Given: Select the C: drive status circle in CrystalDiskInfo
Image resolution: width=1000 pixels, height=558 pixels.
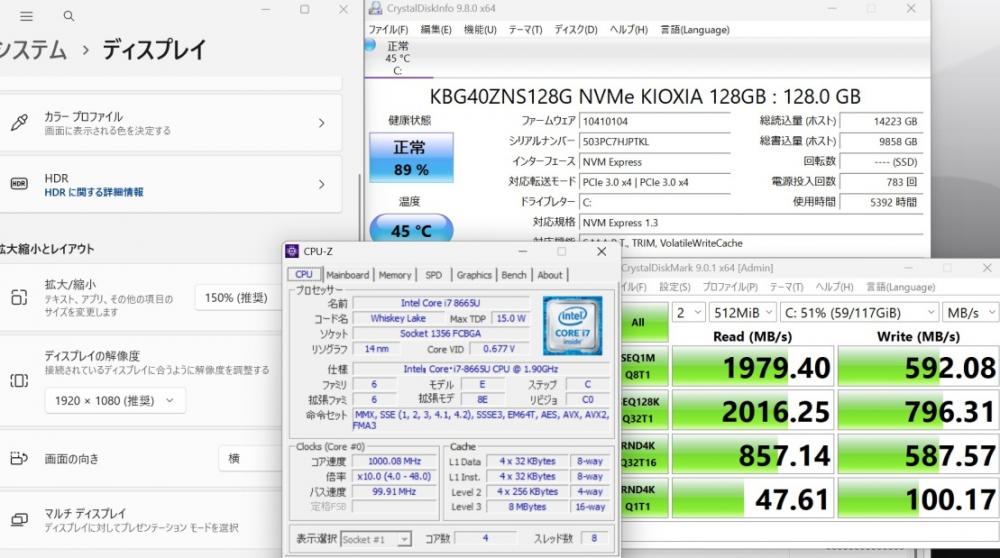Looking at the screenshot, I should pos(370,45).
